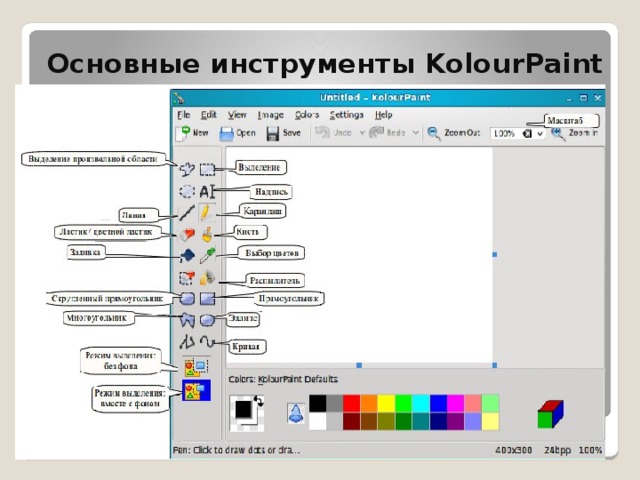640x480 pixels.
Task: Click the Undo toolbar button
Action: coord(334,133)
